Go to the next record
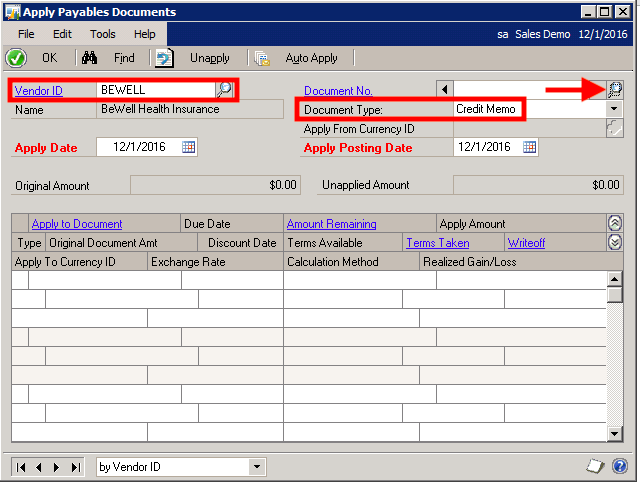The height and width of the screenshot is (482, 640). 56,467
